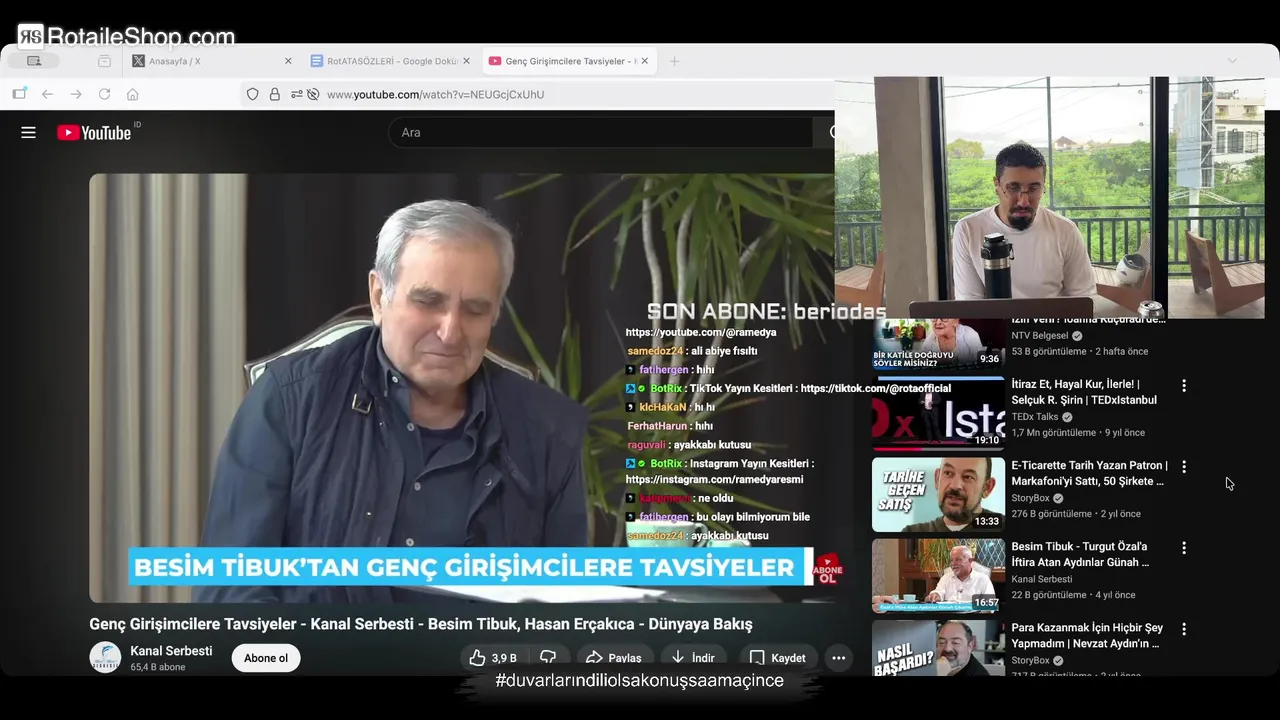The height and width of the screenshot is (720, 1280).
Task: Open the YouTube guide hamburger menu
Action: coord(28,132)
